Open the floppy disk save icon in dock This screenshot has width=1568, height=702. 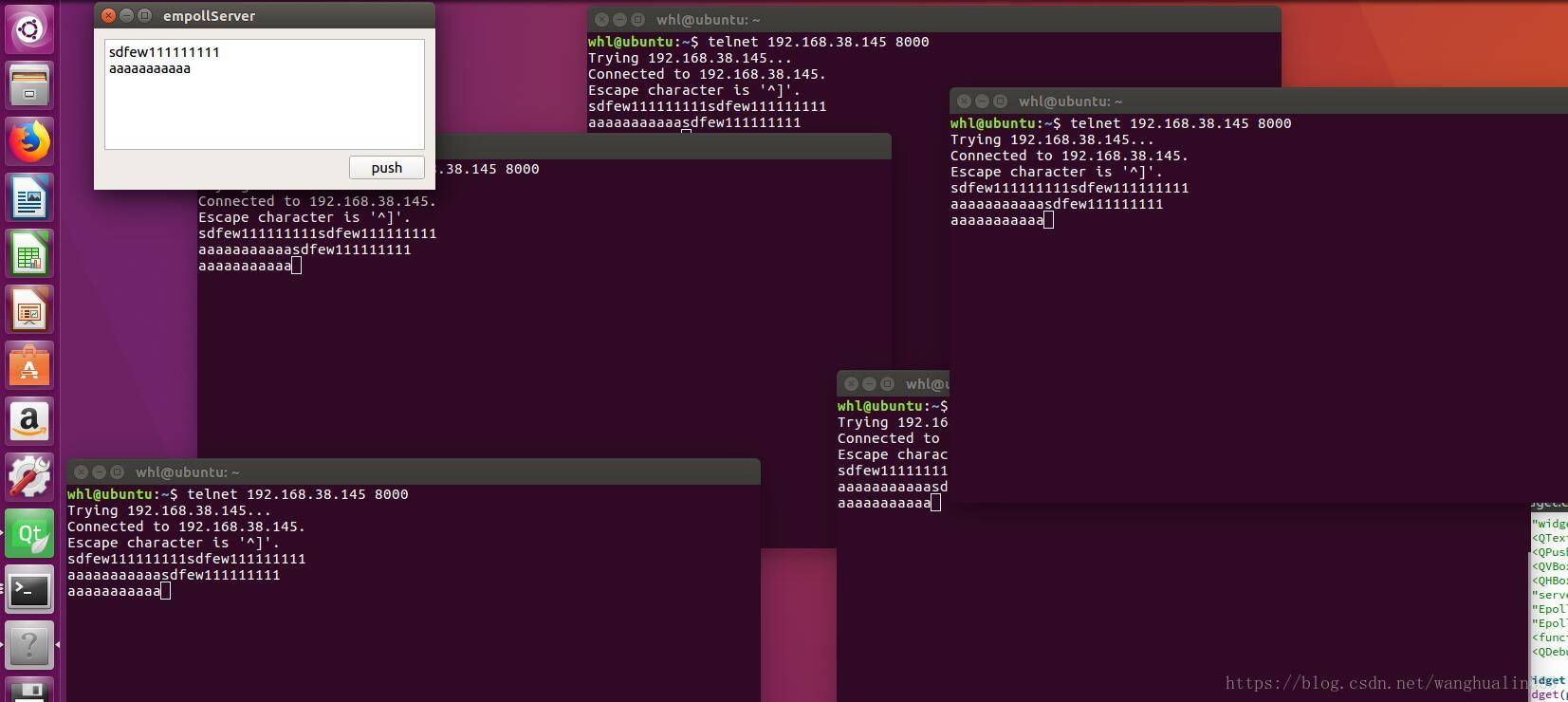pyautogui.click(x=29, y=690)
